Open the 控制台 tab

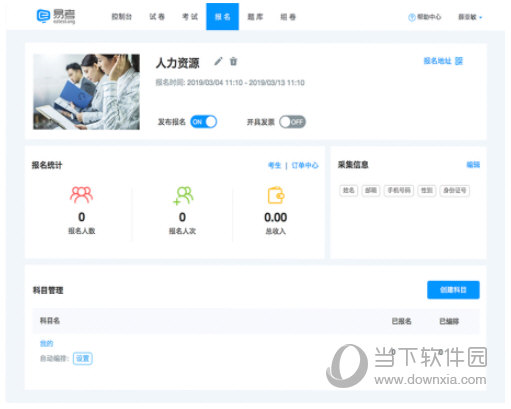(x=122, y=17)
